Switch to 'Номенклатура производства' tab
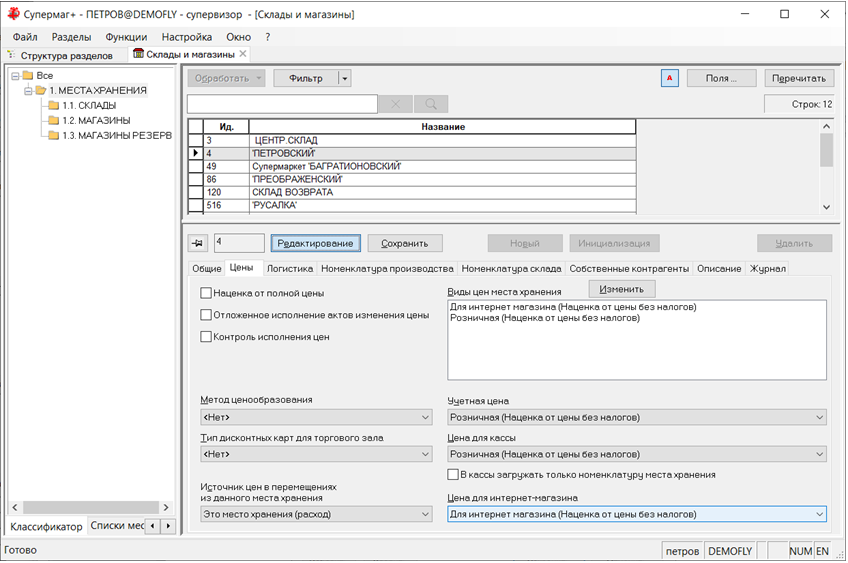The width and height of the screenshot is (848, 563). point(387,268)
